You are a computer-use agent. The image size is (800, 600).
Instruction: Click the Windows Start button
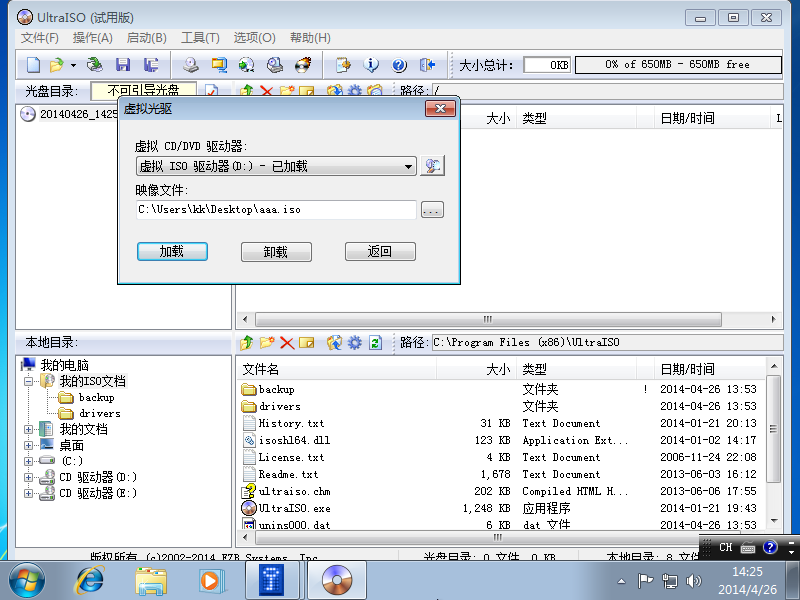[x=27, y=581]
